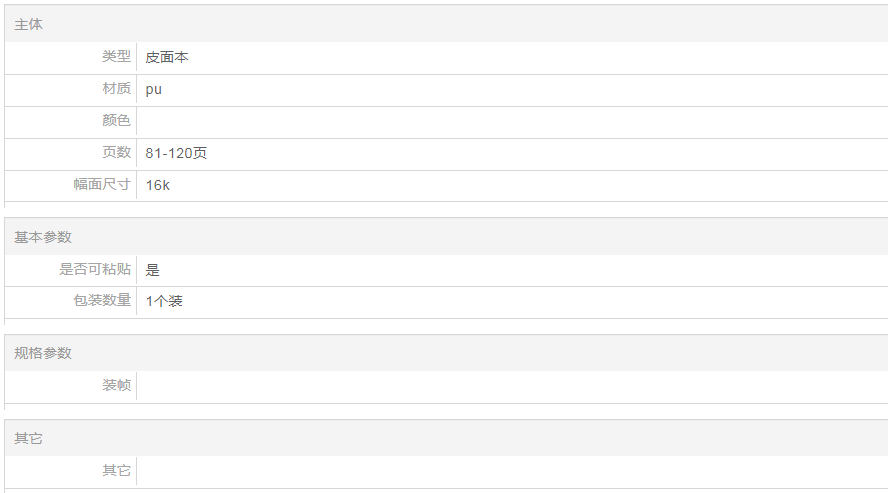Click the 1个装 packaging value
The width and height of the screenshot is (892, 493).
pyautogui.click(x=164, y=301)
